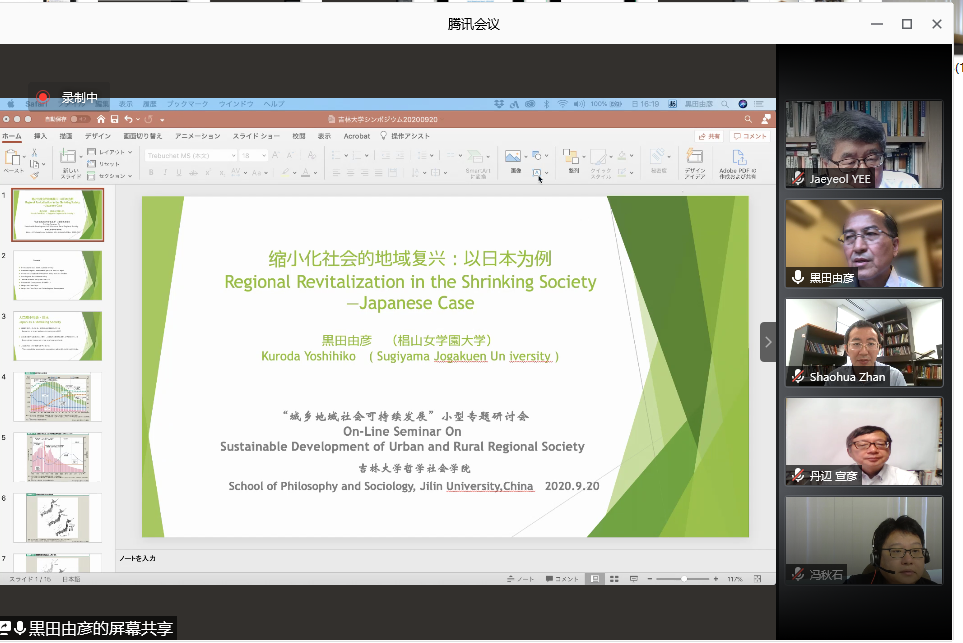
Task: Collapse the participant video panel arrow
Action: [767, 341]
